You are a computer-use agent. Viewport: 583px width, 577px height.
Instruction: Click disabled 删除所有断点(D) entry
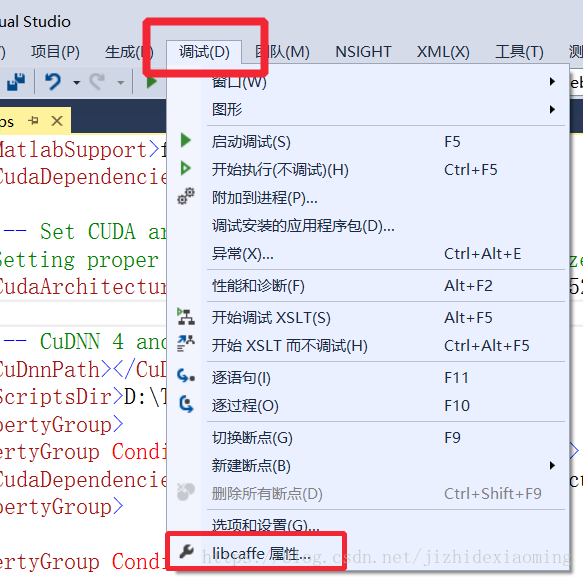coord(368,494)
